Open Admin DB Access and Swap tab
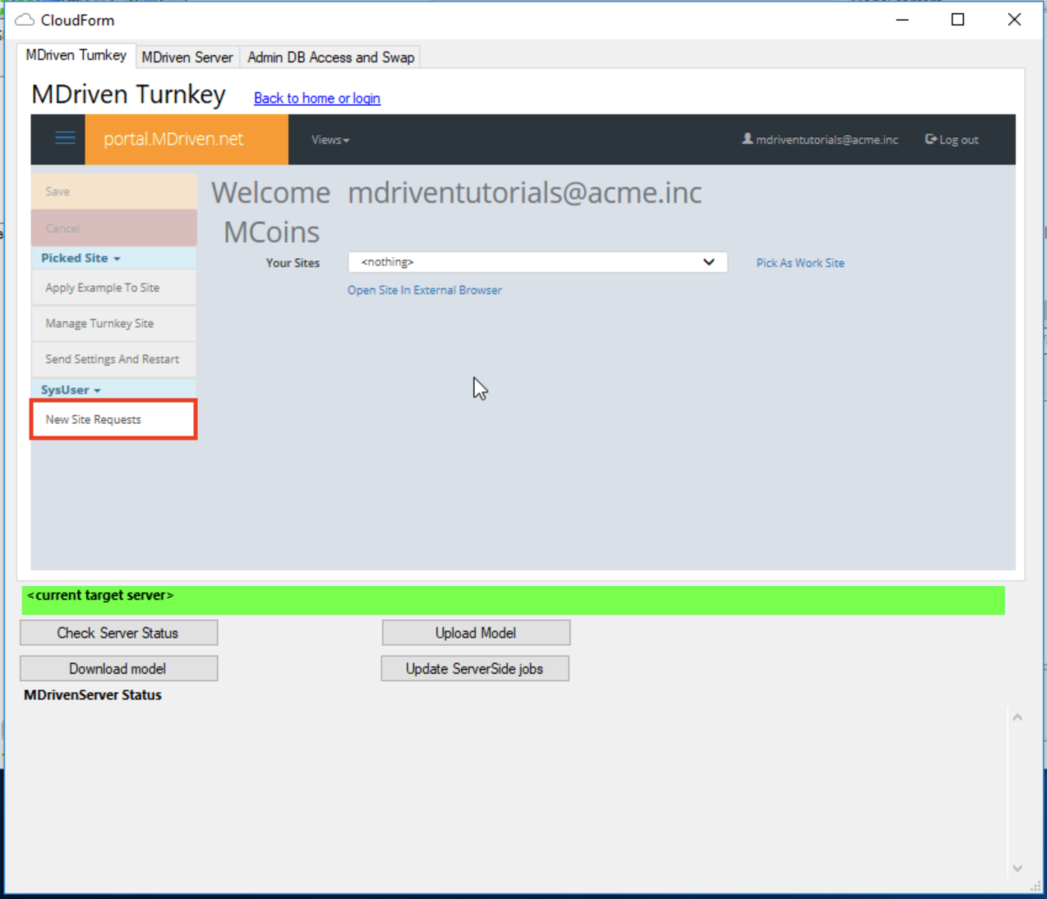This screenshot has width=1047, height=899. [331, 57]
